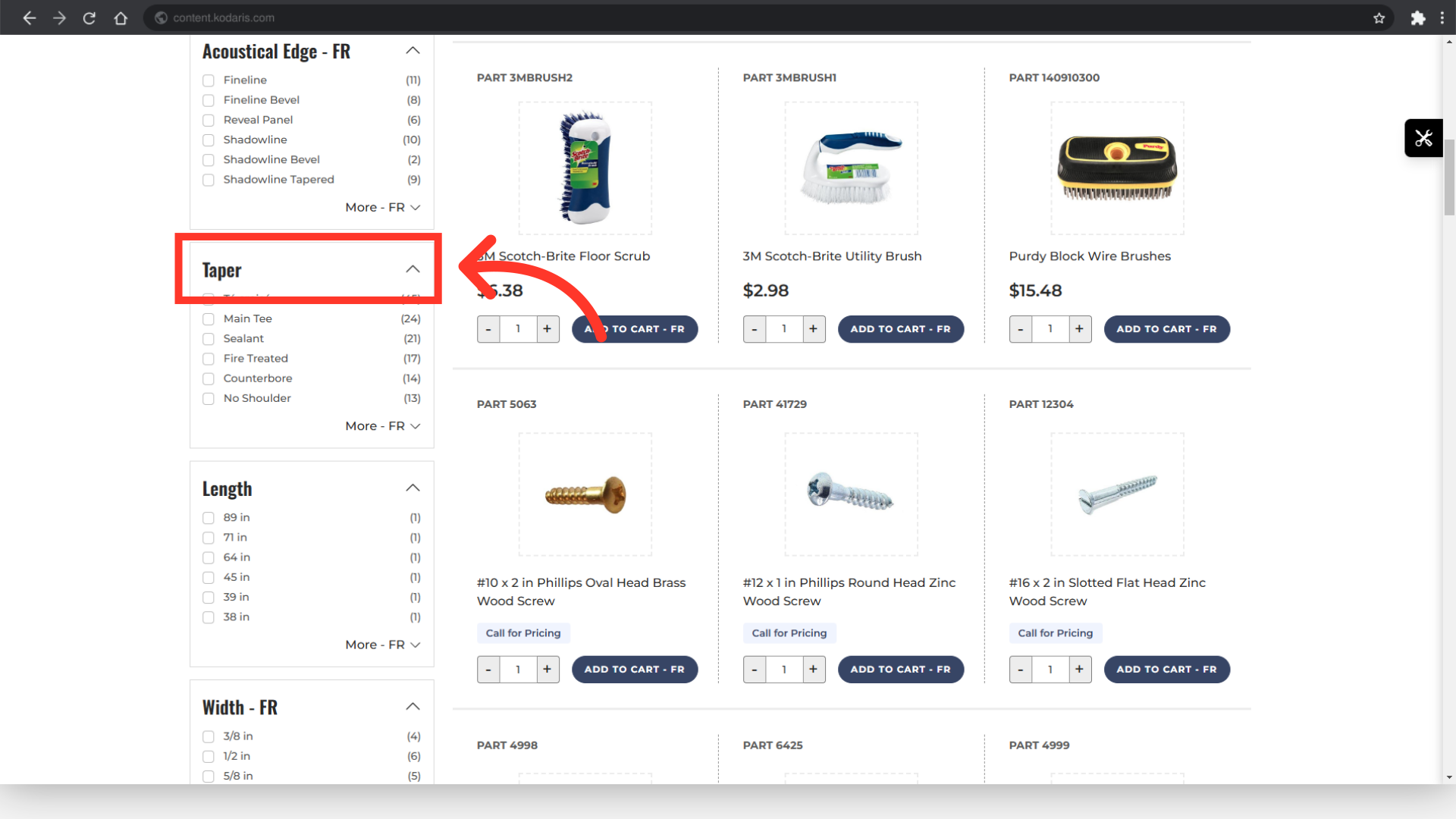Enable the Fire Treated filter
The width and height of the screenshot is (1456, 819).
pyautogui.click(x=209, y=359)
